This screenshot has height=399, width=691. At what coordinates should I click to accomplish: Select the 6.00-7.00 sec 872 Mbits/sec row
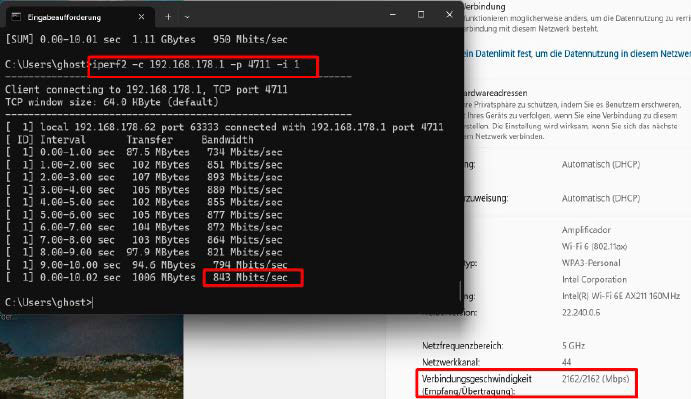click(x=144, y=227)
